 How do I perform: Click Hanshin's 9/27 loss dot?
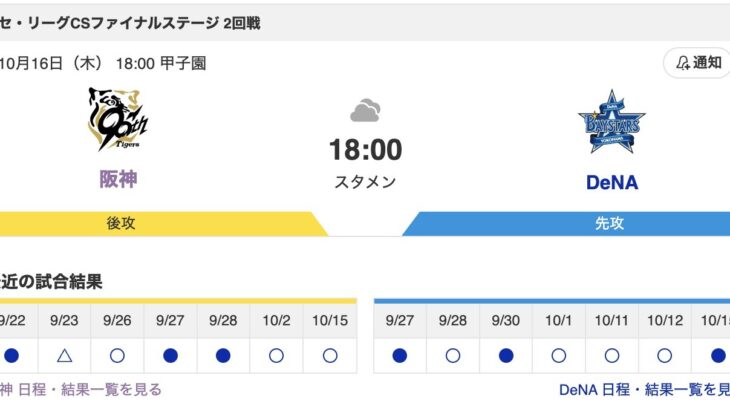point(168,355)
